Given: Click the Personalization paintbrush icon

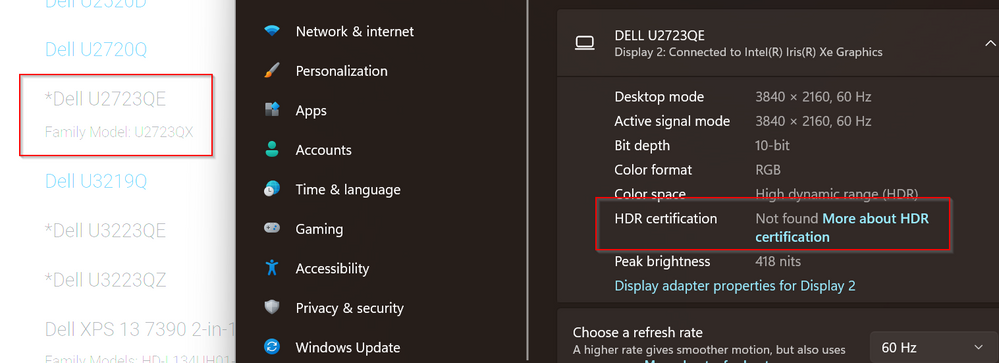Looking at the screenshot, I should (272, 71).
